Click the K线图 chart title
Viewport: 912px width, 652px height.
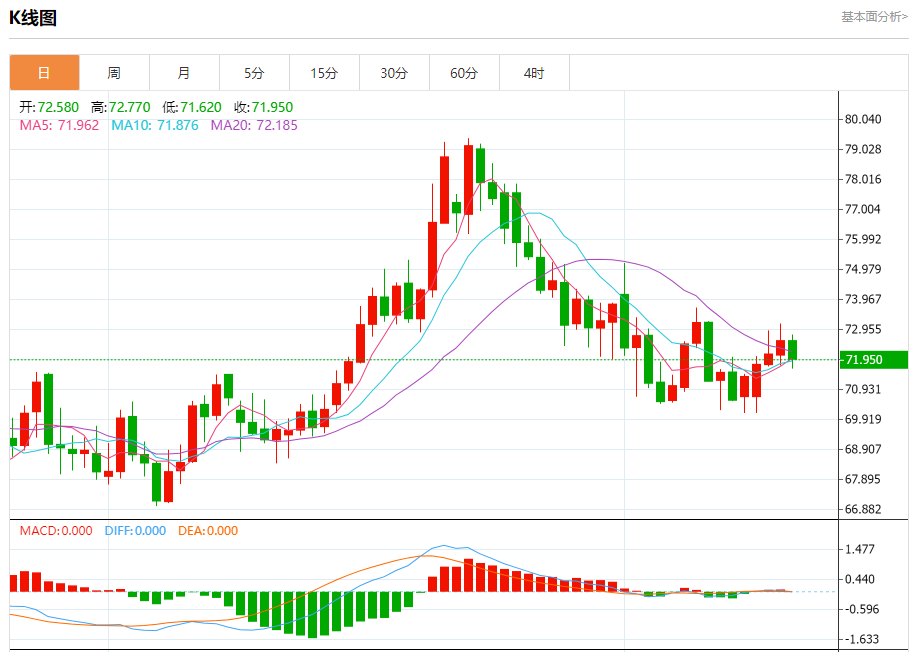[33, 17]
